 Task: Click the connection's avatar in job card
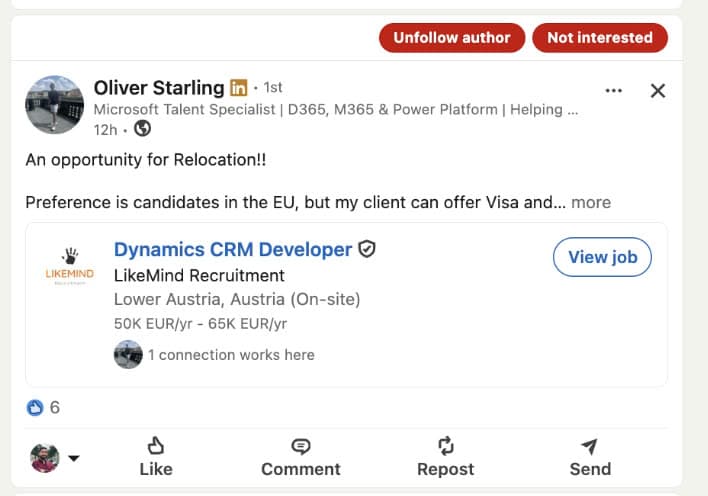pyautogui.click(x=128, y=355)
